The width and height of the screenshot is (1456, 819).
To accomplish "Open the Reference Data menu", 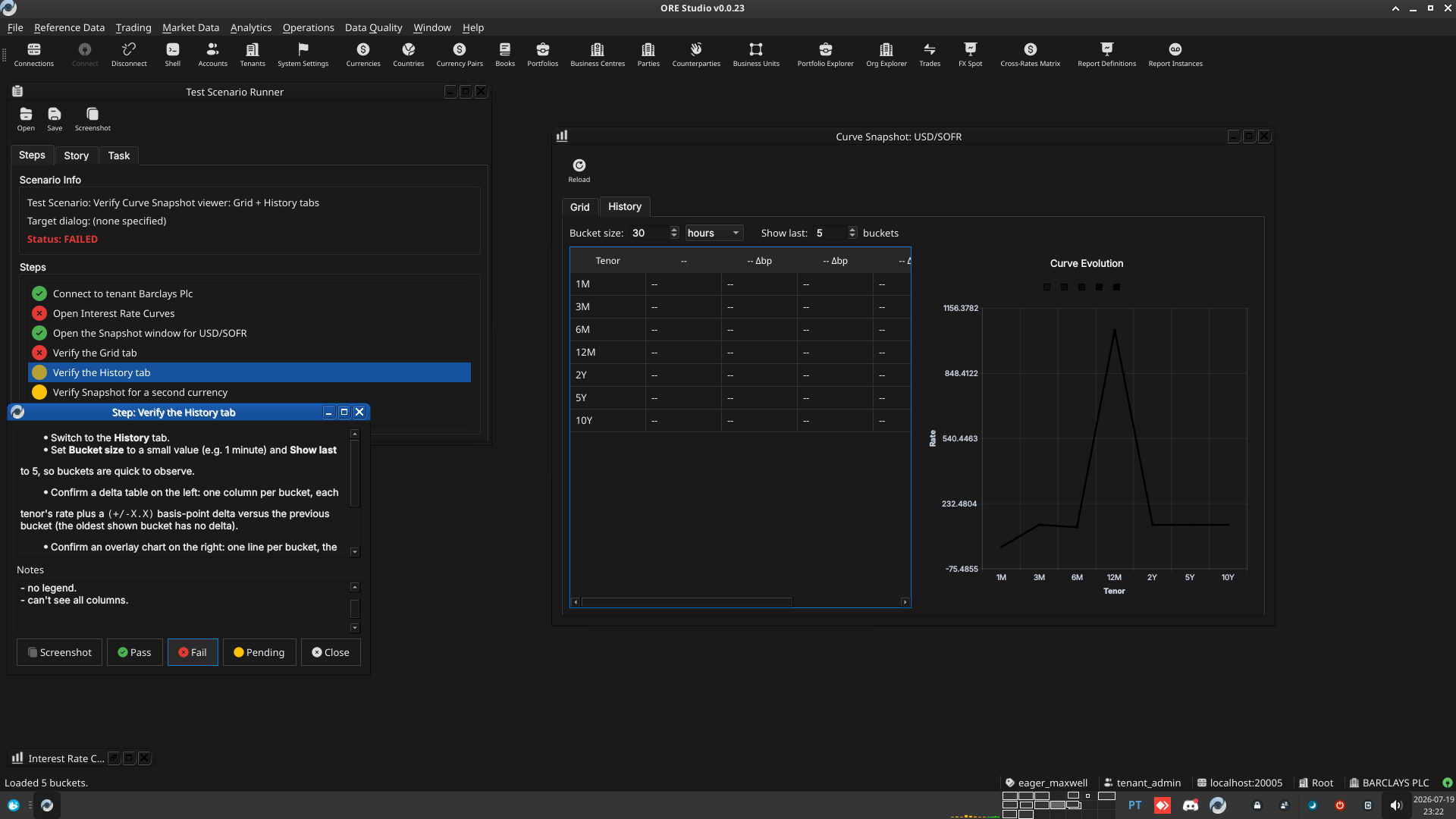I will click(x=69, y=27).
